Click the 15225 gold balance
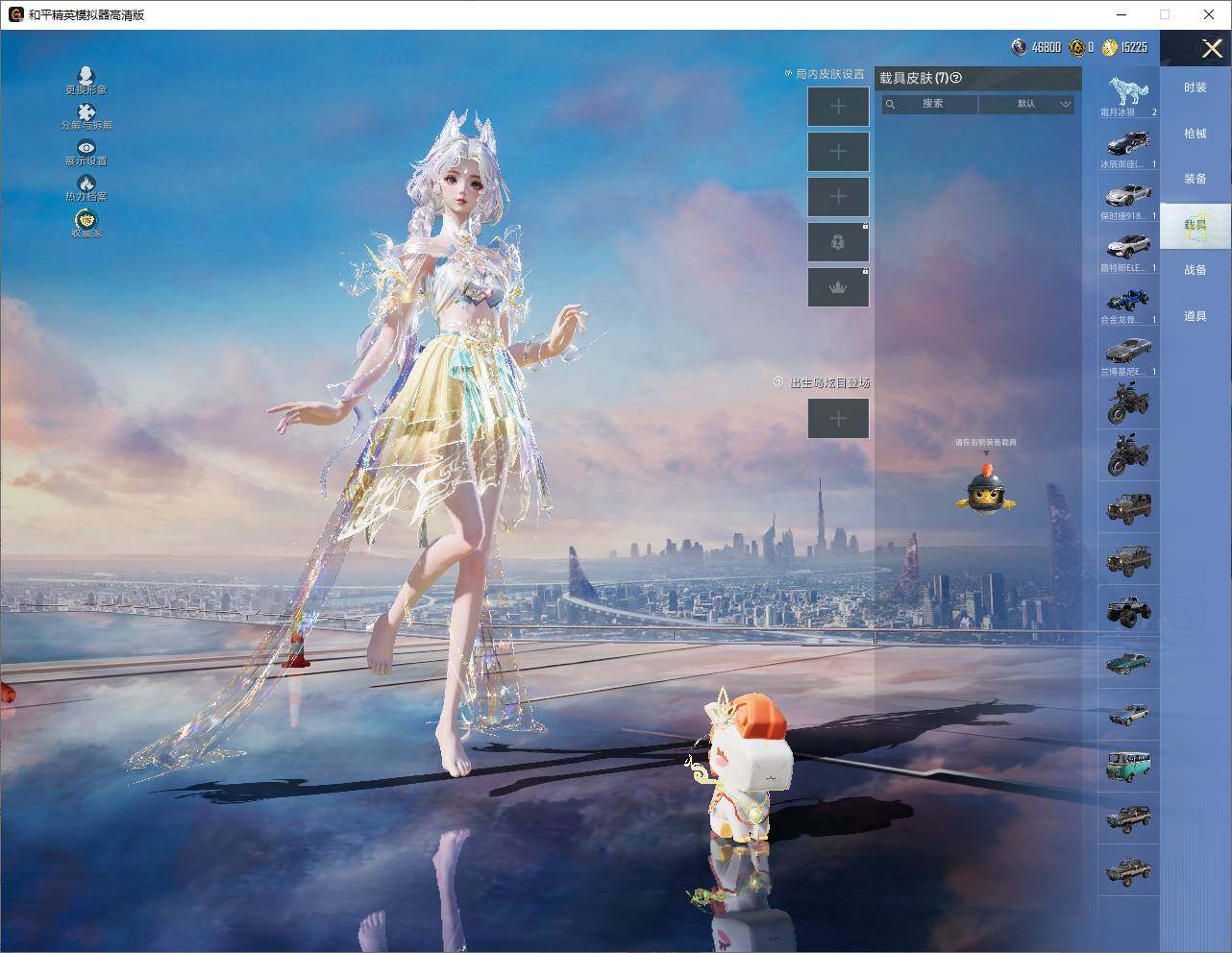1232x953 pixels. [x=1134, y=47]
